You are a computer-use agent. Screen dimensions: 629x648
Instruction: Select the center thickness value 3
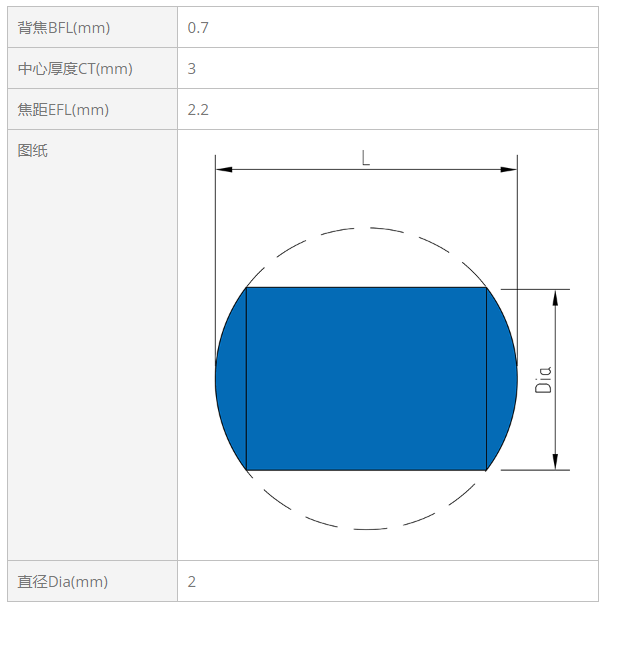tap(191, 69)
